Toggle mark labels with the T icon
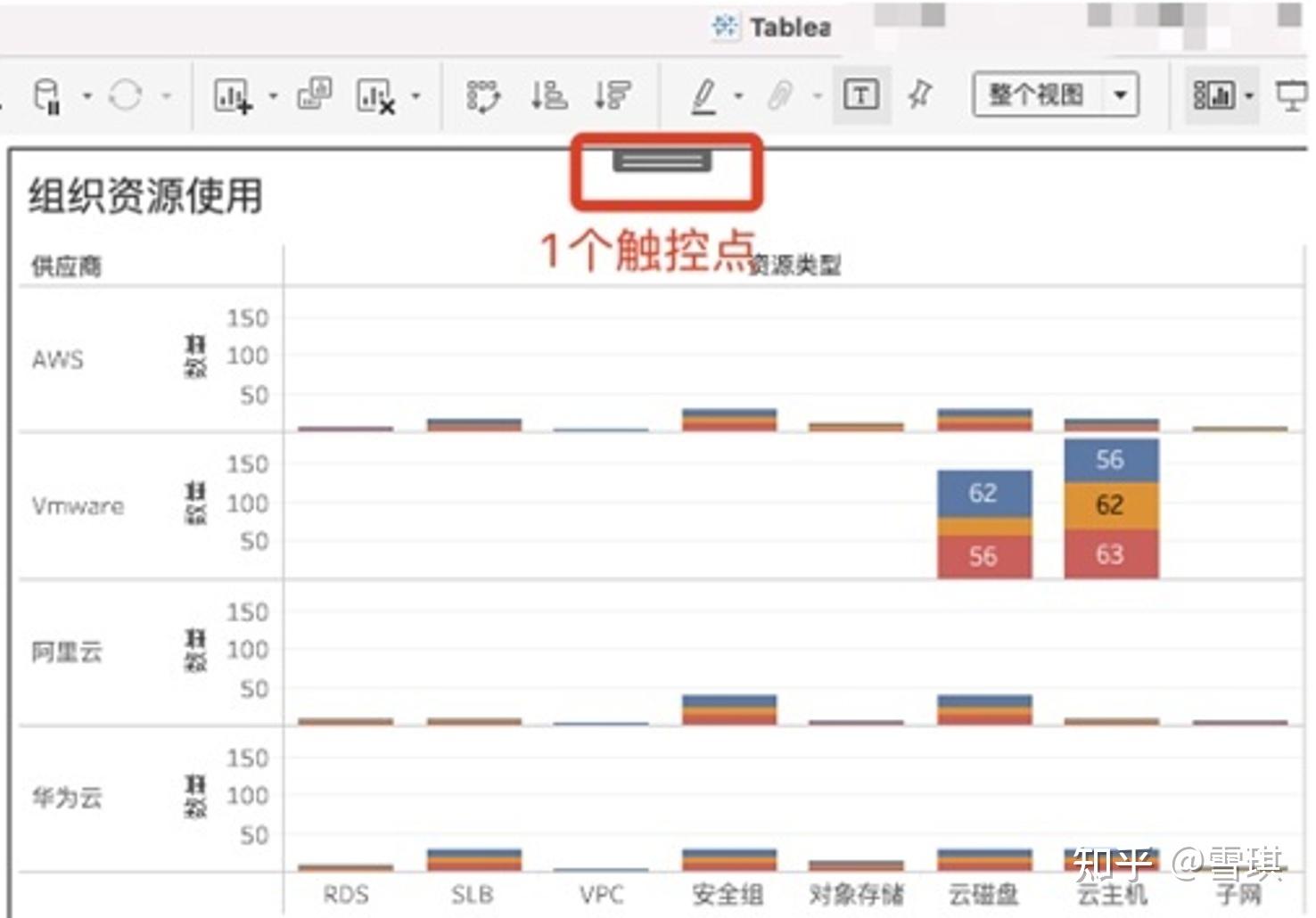The width and height of the screenshot is (1316, 918). click(860, 94)
